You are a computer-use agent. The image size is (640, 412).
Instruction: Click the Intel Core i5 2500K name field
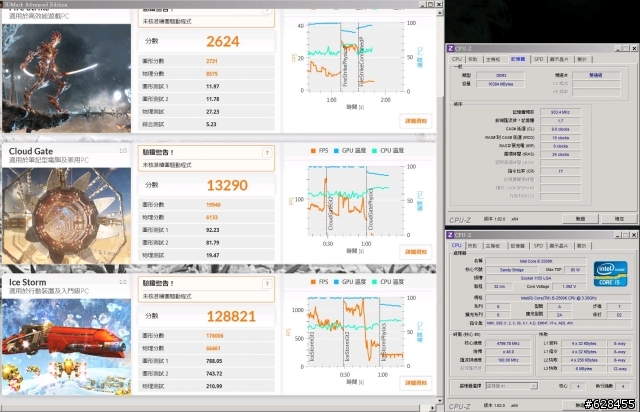click(x=536, y=261)
